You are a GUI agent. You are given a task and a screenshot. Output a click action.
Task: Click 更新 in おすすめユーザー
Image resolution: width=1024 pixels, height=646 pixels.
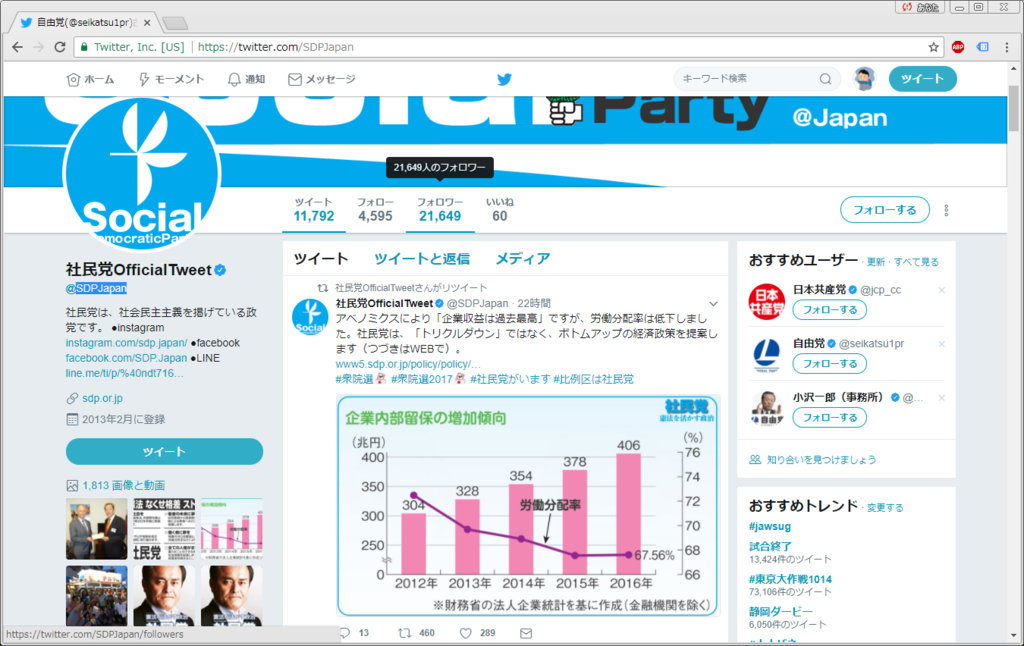[876, 262]
